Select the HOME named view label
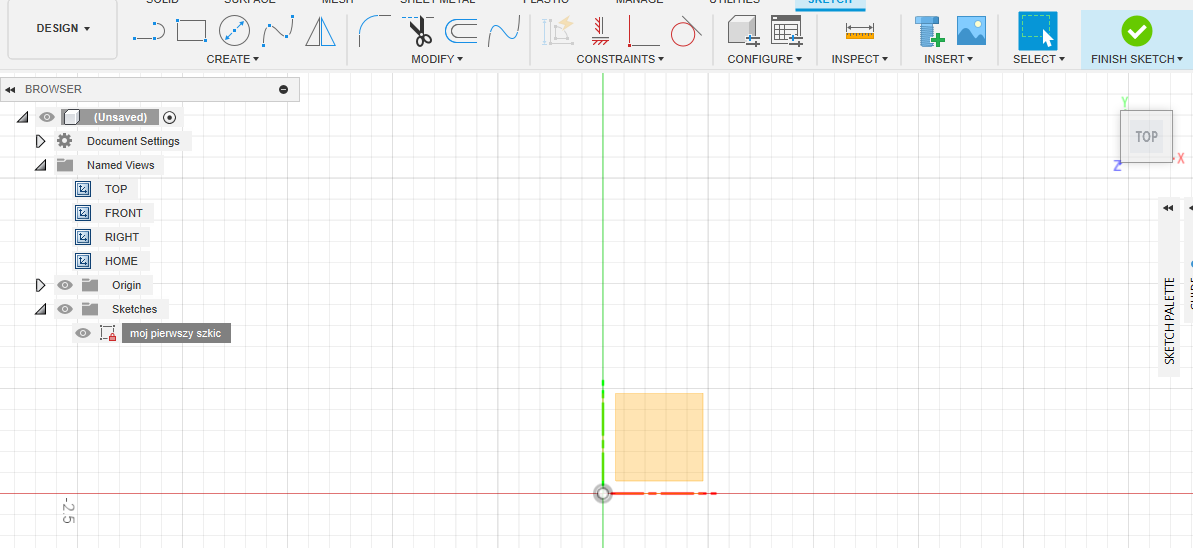 pos(121,261)
